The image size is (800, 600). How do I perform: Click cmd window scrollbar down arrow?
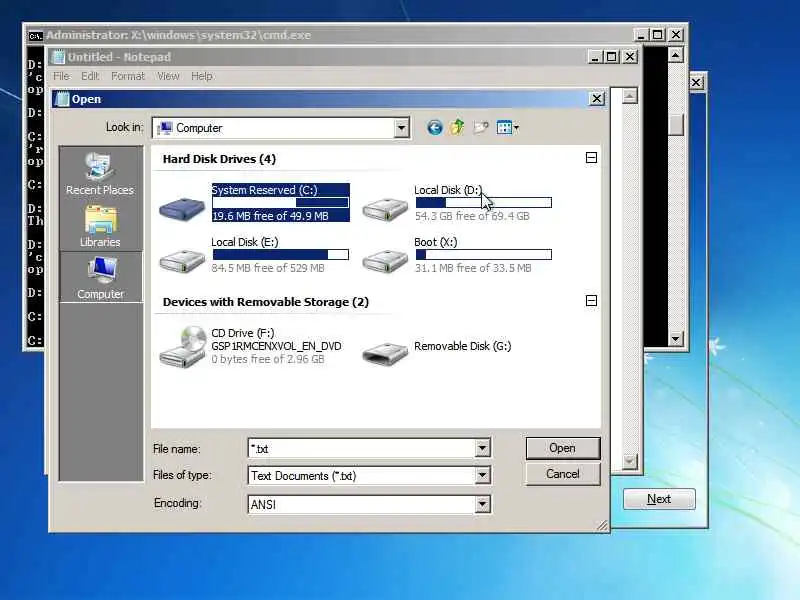point(676,338)
